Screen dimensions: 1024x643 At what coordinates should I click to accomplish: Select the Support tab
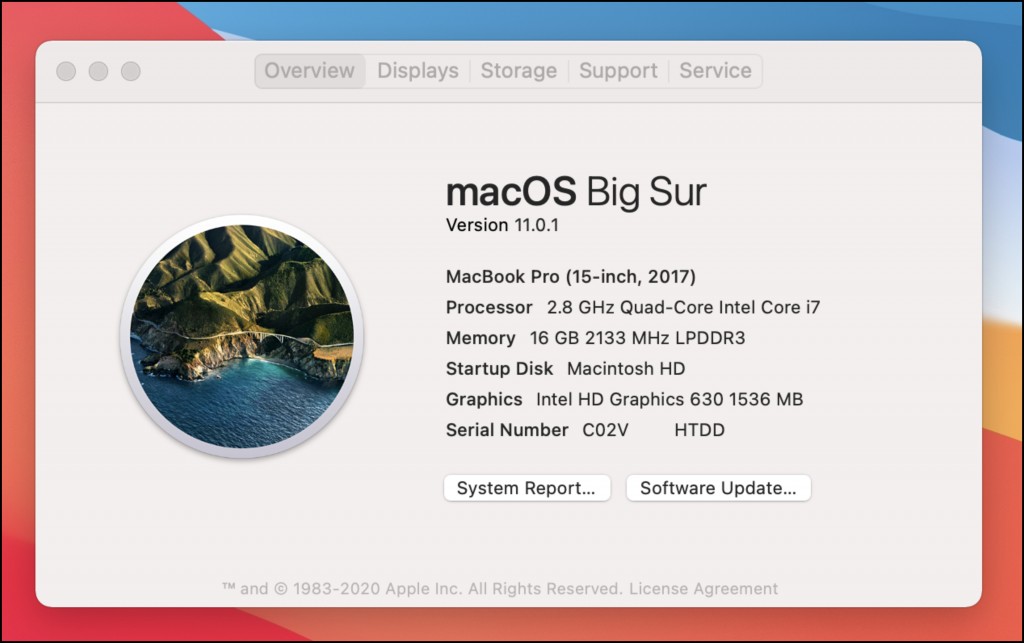click(618, 71)
